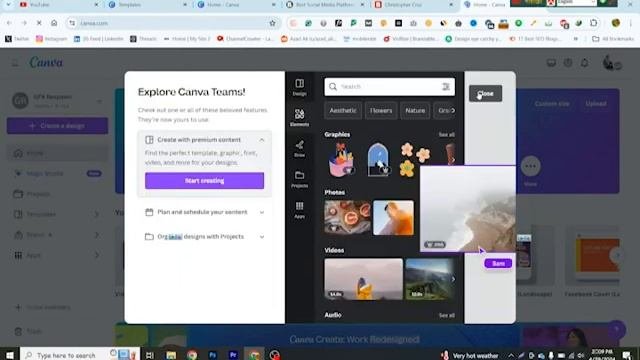Click the Custom size button

coord(552,104)
